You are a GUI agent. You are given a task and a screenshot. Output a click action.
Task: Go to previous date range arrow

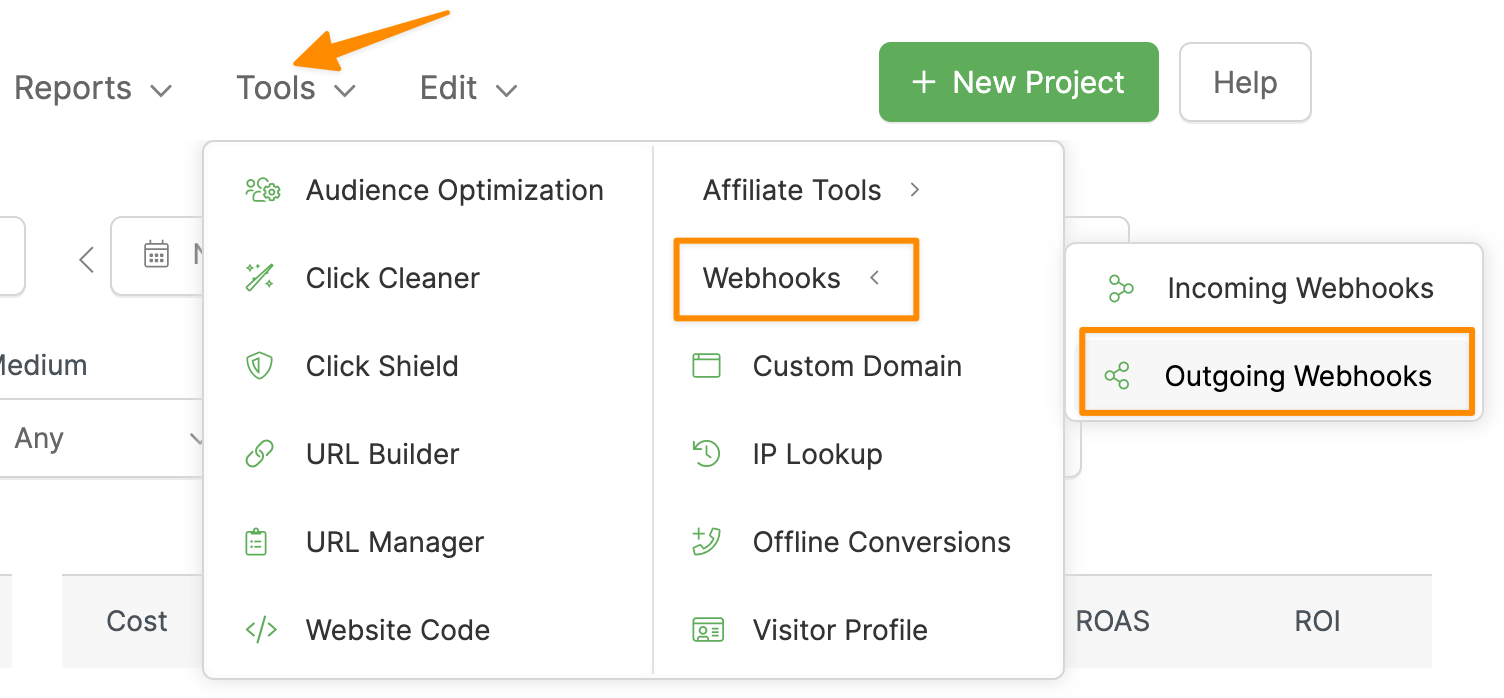point(87,259)
